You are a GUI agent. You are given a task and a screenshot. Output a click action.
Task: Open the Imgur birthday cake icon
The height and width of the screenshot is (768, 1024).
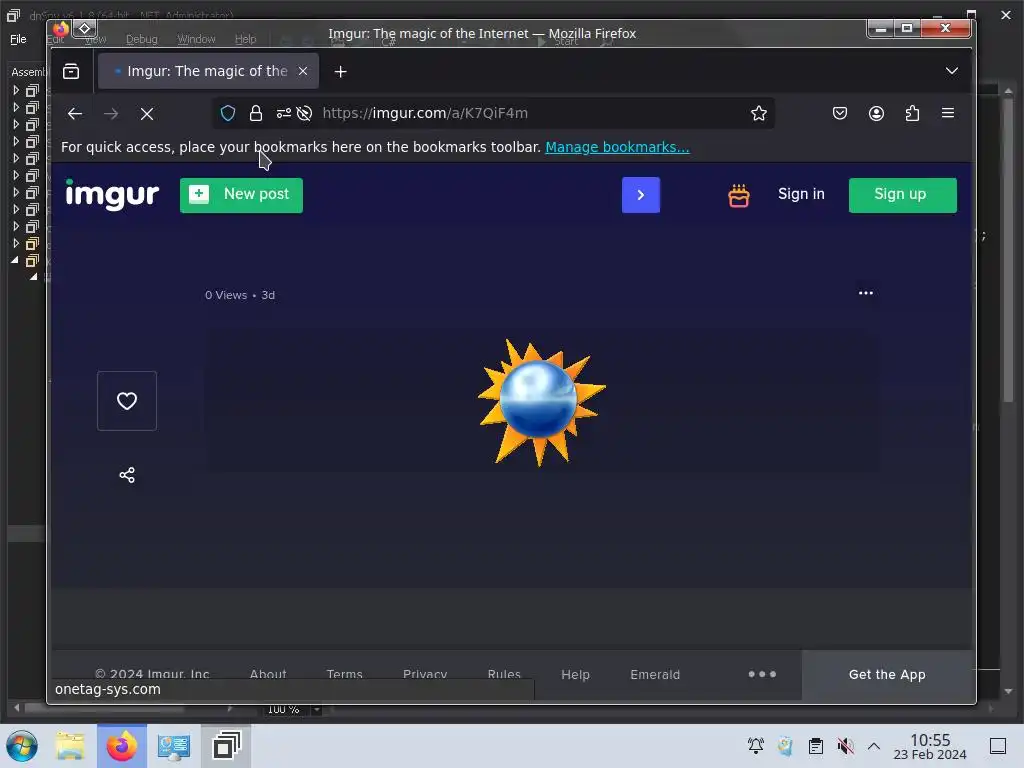coord(739,195)
